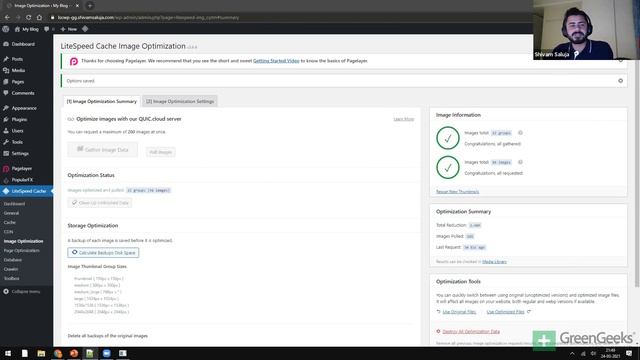The height and width of the screenshot is (360, 640).
Task: Open the Zoom app on the taskbar
Action: point(107,353)
